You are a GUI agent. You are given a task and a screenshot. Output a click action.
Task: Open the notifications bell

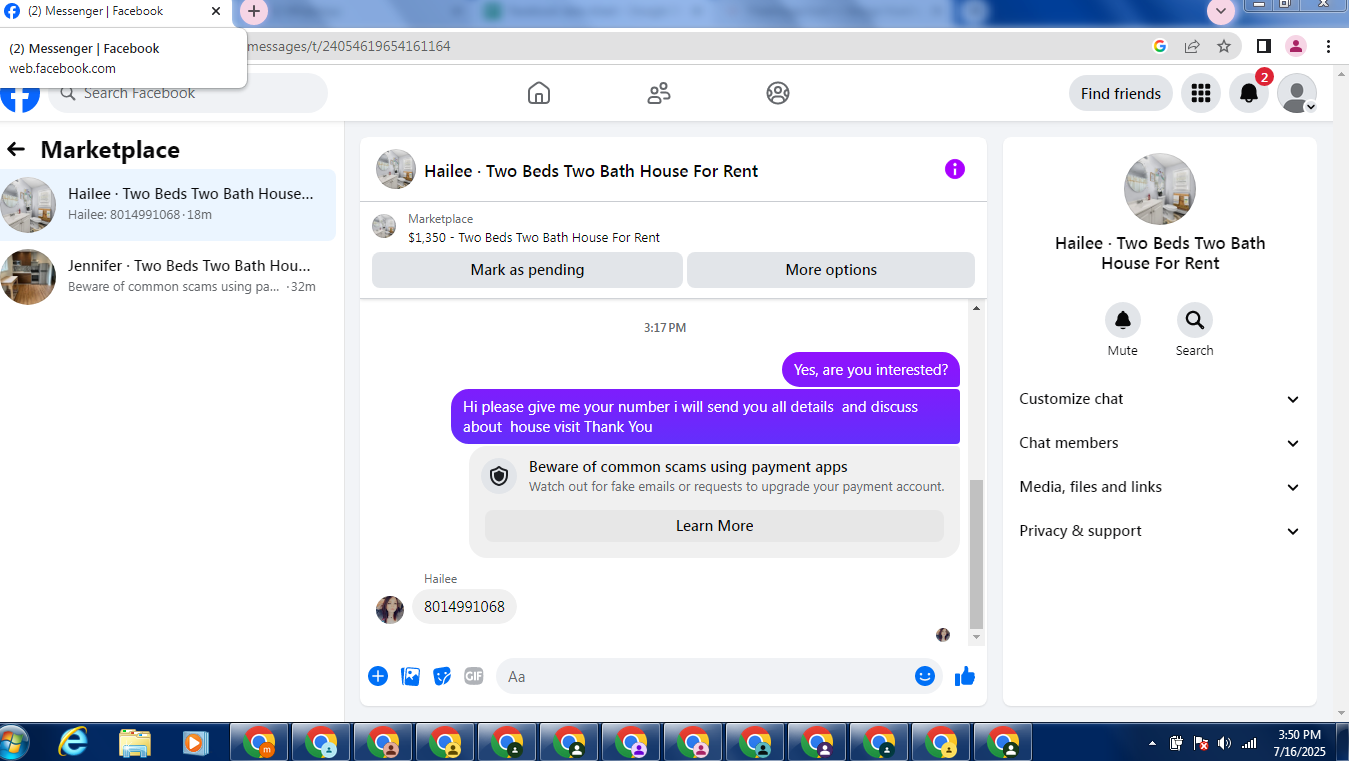(x=1249, y=93)
